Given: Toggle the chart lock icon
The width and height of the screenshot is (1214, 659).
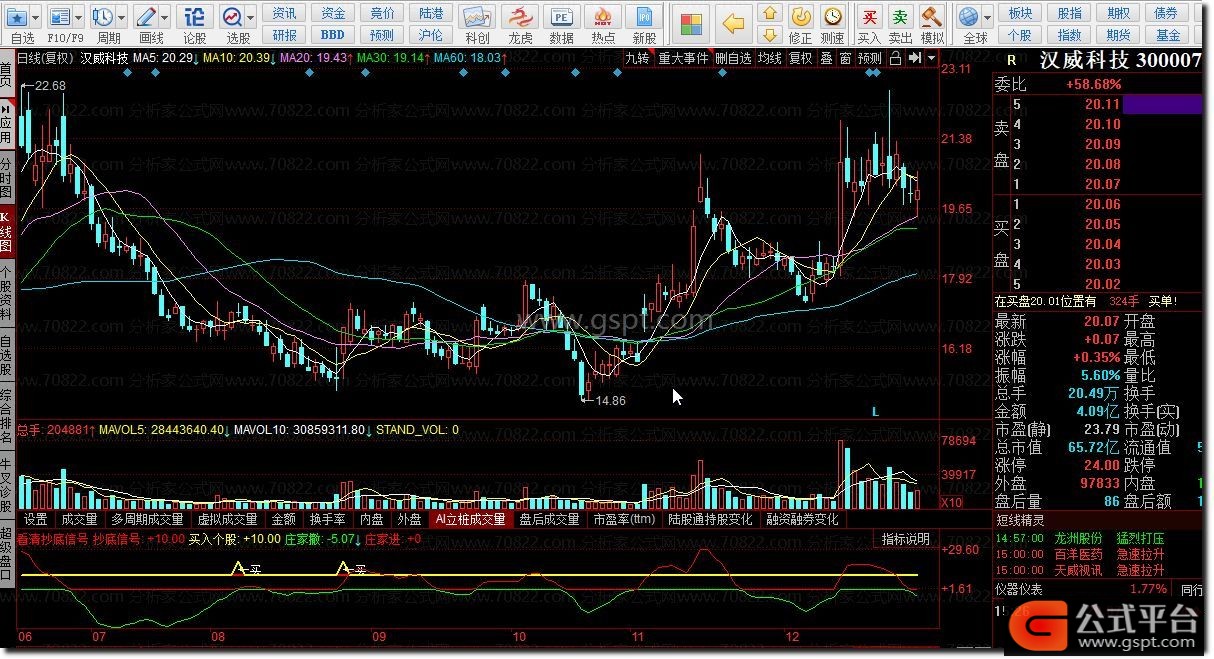Looking at the screenshot, I should [895, 58].
